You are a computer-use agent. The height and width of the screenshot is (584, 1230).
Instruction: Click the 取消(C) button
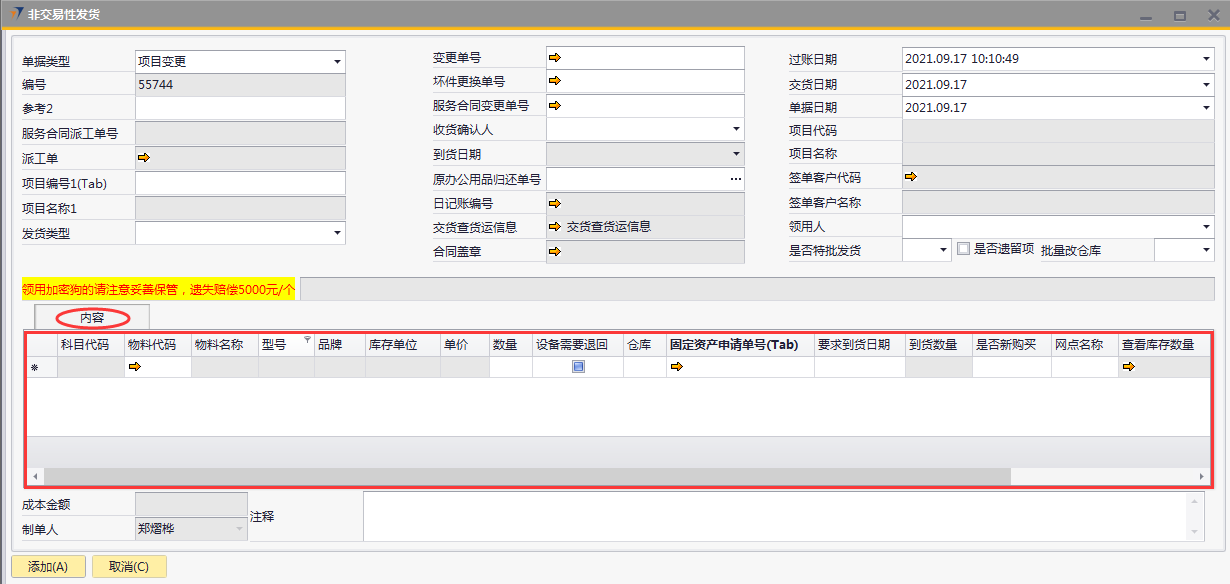click(129, 567)
